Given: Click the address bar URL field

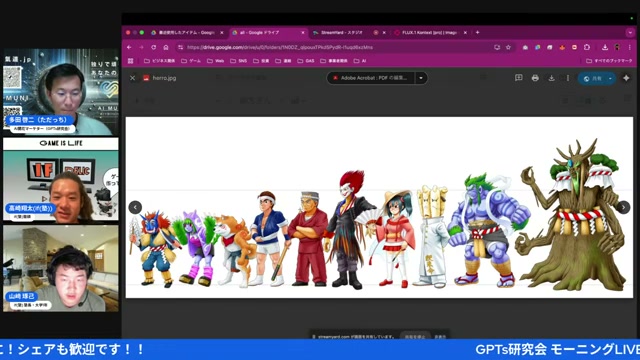Looking at the screenshot, I should click(x=335, y=47).
